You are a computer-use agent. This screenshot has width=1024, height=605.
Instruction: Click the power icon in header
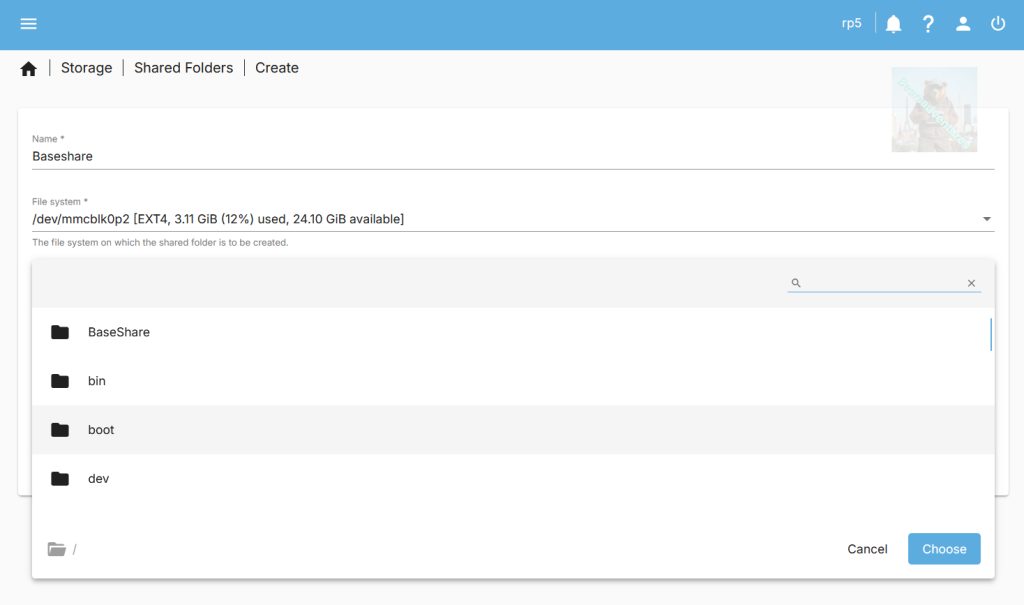[x=998, y=24]
